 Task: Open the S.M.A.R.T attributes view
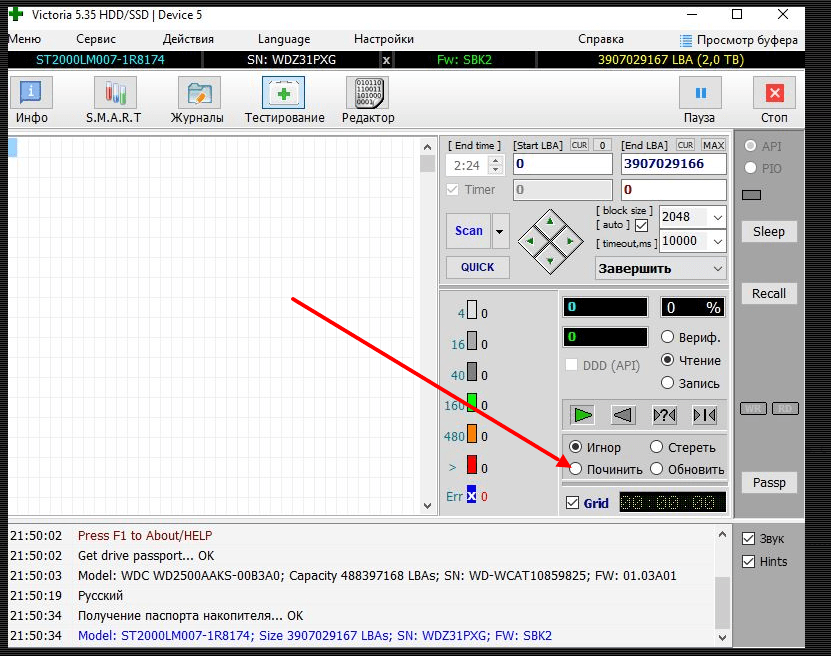coord(113,93)
